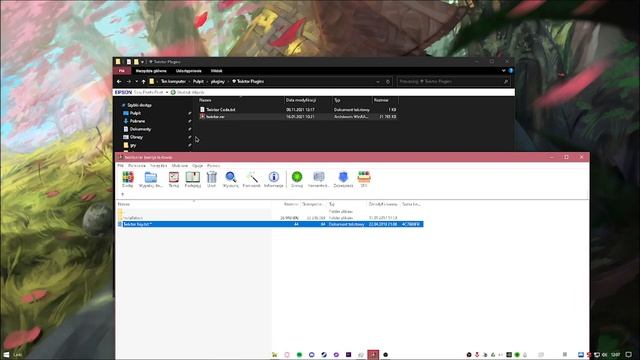
Task: Open Podejrzyj (view) book icon in WinRAR
Action: tap(193, 180)
